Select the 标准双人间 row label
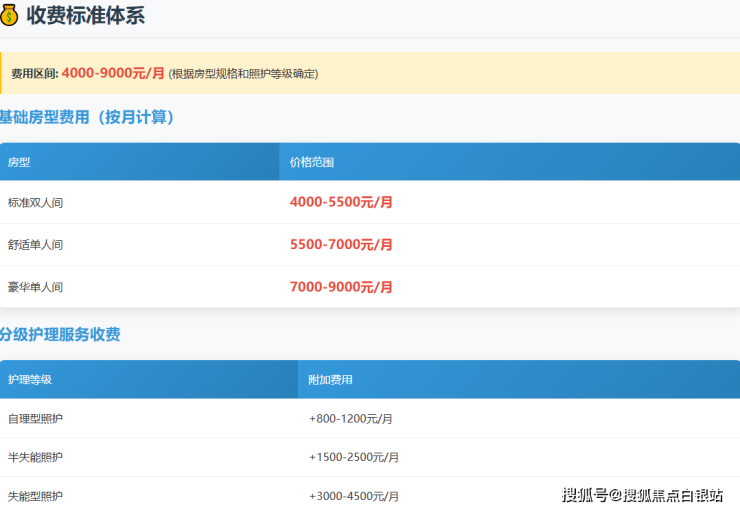This screenshot has width=740, height=511. pyautogui.click(x=35, y=203)
